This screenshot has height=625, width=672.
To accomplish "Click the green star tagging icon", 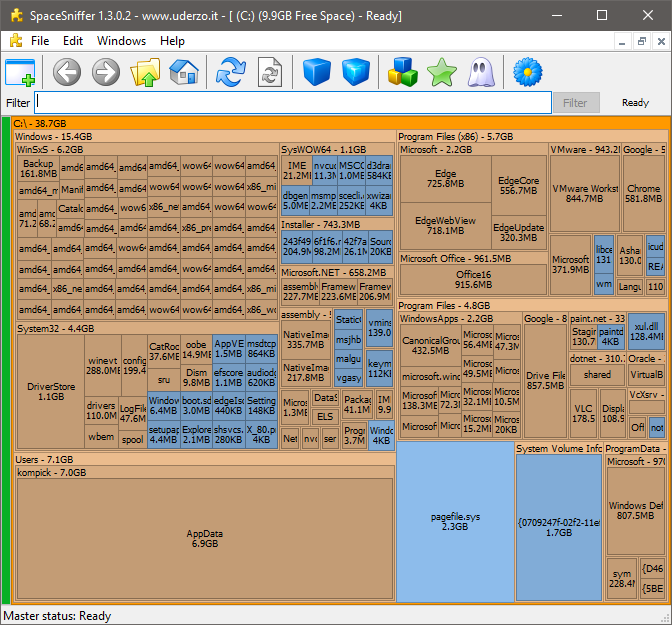I will [441, 72].
